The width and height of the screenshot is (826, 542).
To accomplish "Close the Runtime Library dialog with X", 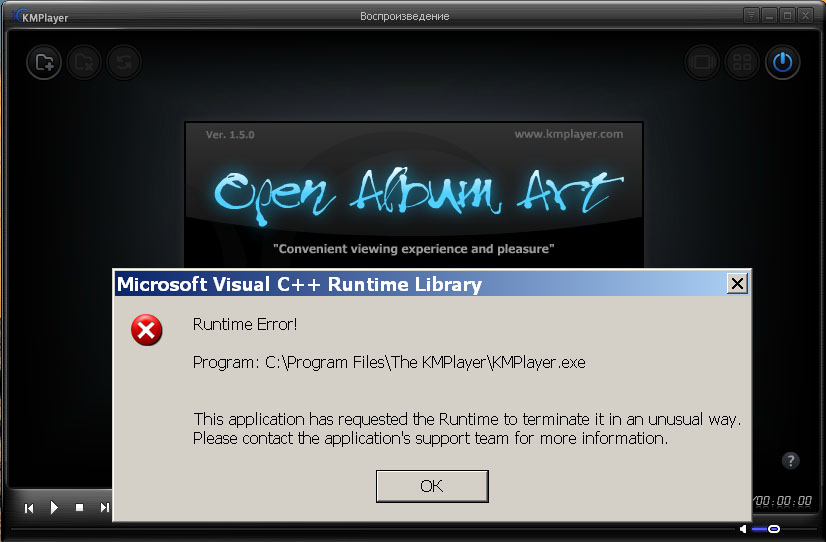I will (x=738, y=284).
